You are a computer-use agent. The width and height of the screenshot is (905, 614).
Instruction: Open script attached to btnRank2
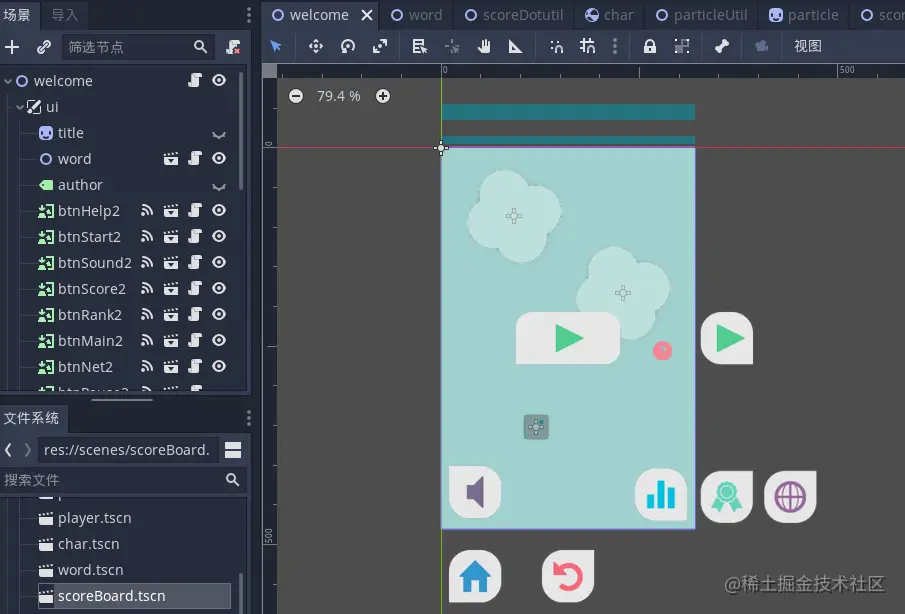coord(195,314)
